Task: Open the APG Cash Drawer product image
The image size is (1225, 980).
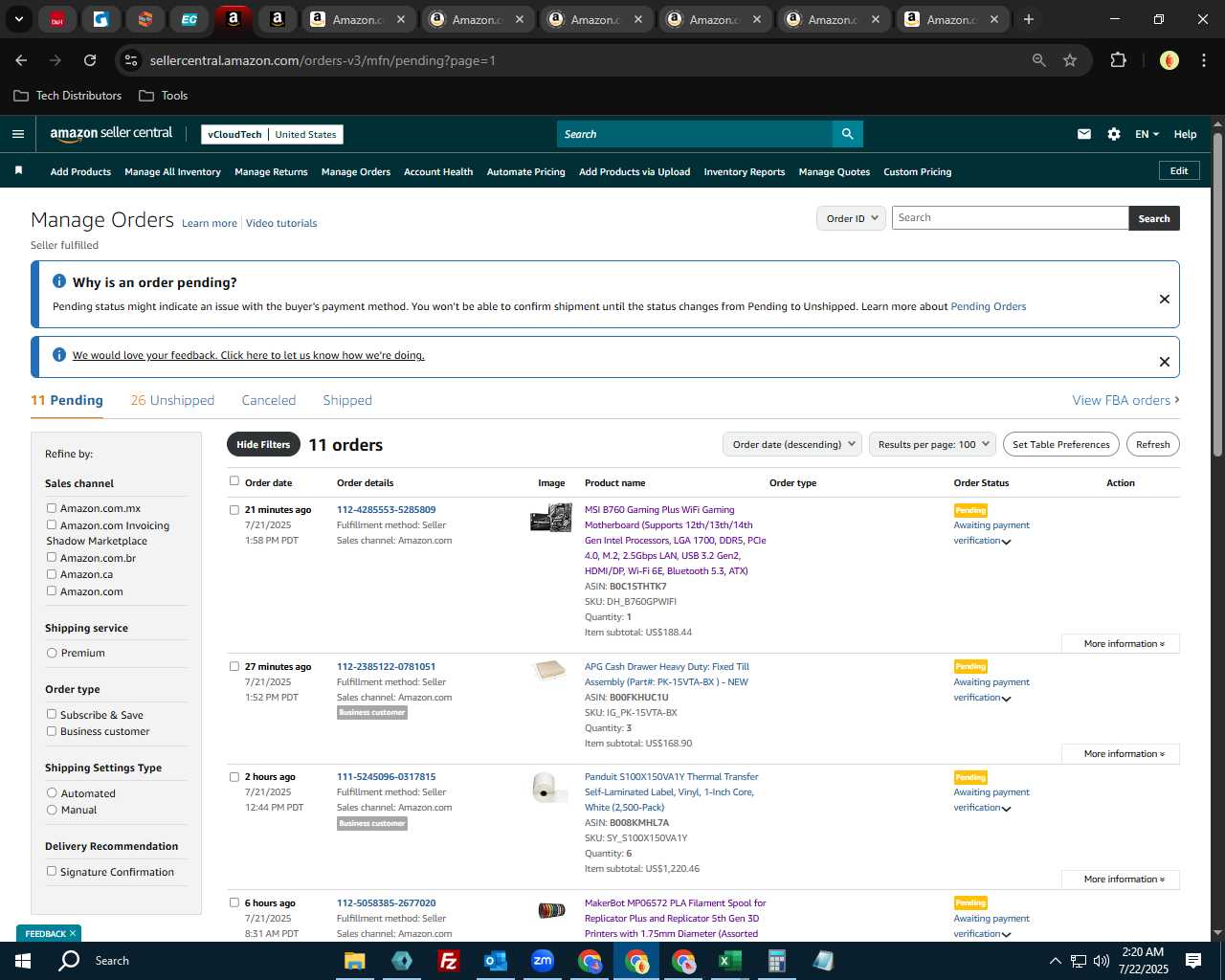Action: [550, 671]
